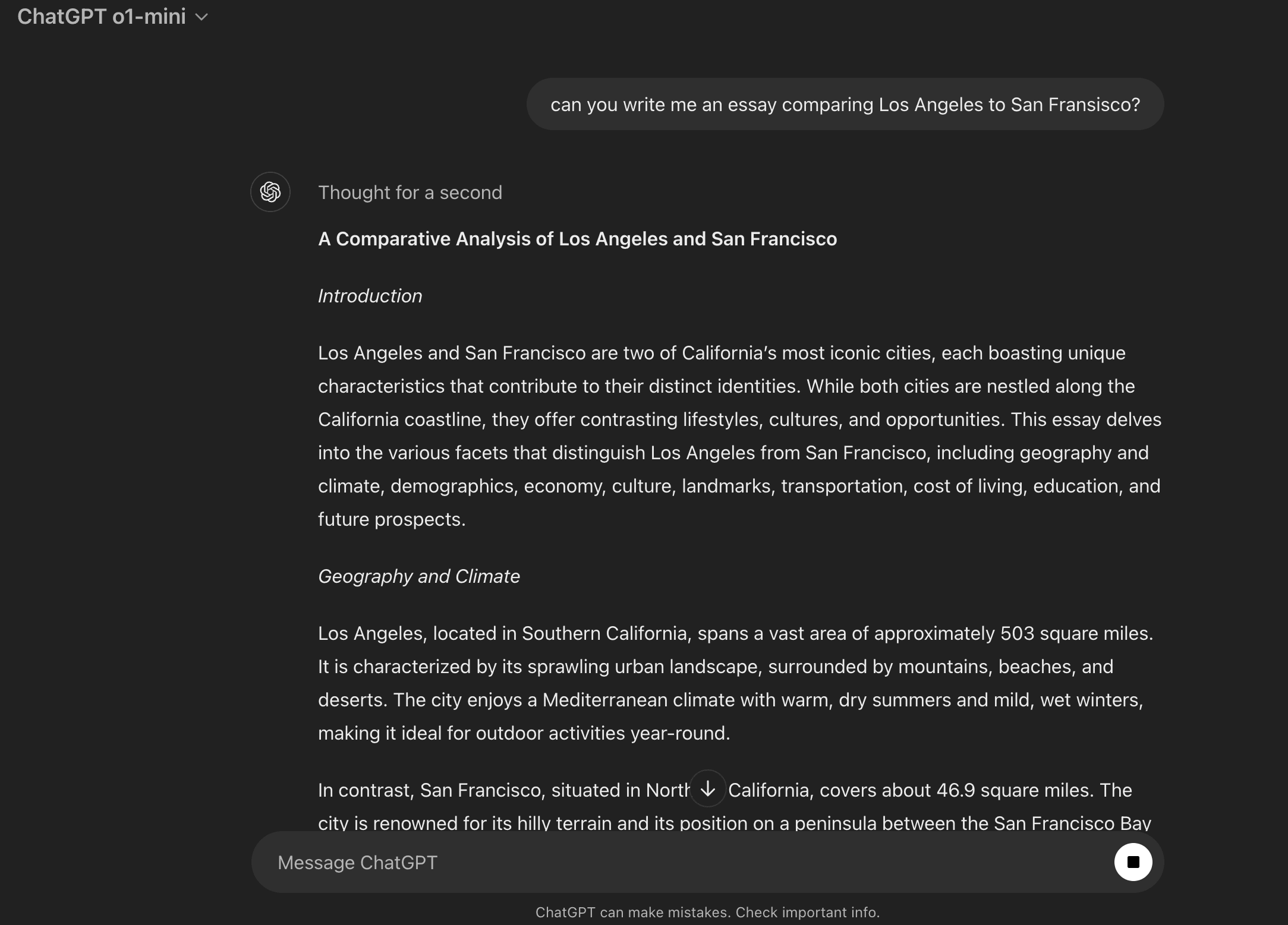
Task: Click the ChatGPT logo avatar
Action: click(x=270, y=192)
